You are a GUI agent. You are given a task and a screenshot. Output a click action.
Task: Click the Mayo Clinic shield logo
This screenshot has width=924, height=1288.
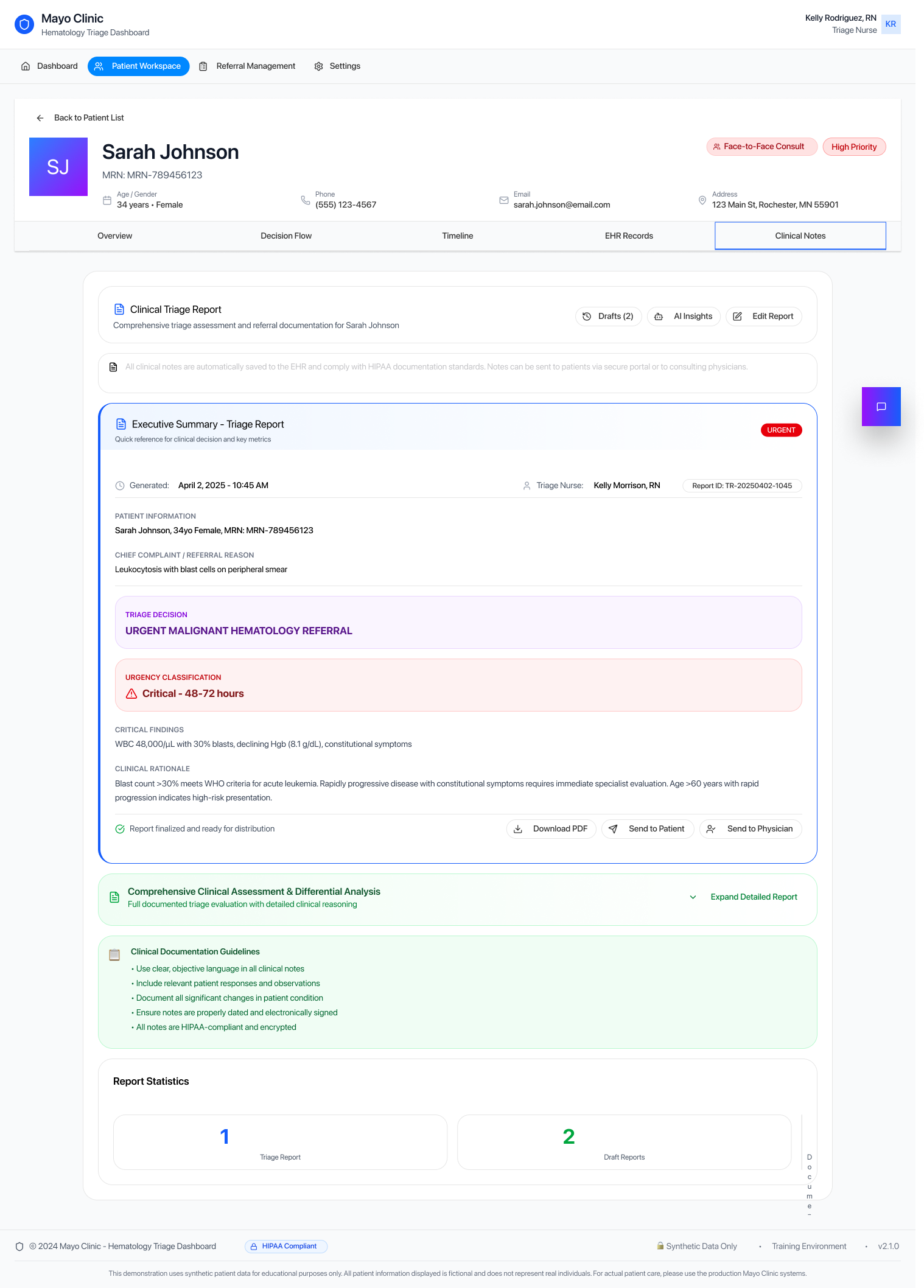click(24, 24)
